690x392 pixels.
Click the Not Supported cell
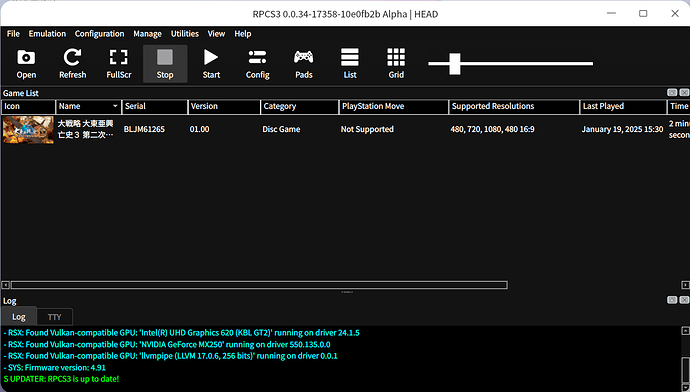pyautogui.click(x=367, y=129)
